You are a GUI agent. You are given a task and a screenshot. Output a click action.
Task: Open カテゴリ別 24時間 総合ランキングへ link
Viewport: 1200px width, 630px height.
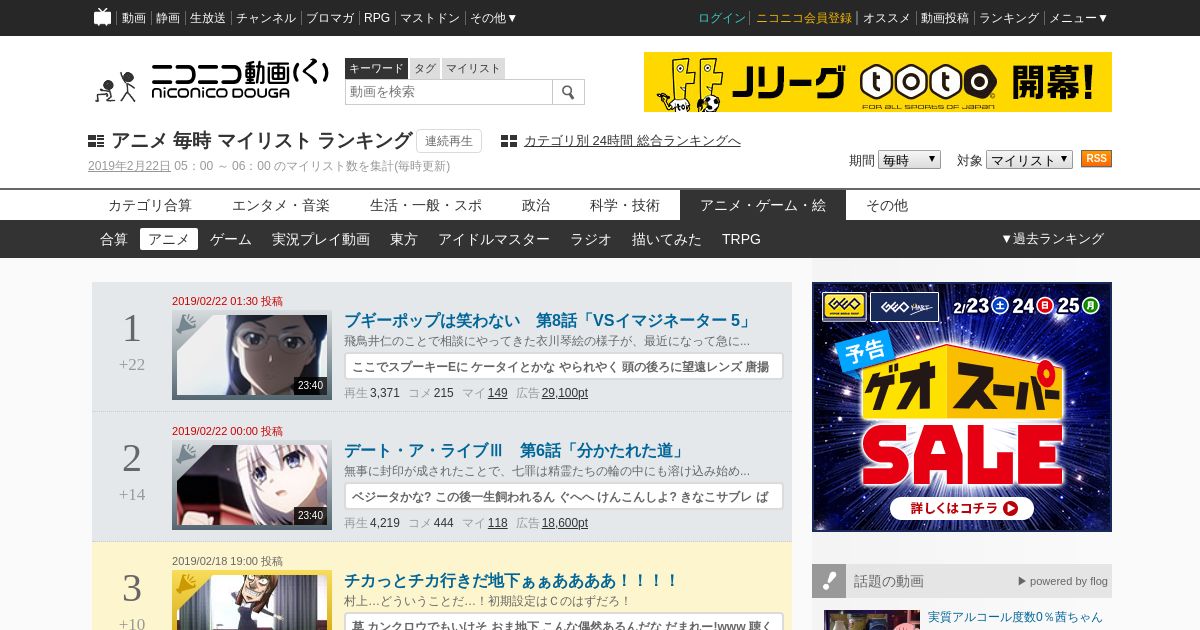pos(632,141)
